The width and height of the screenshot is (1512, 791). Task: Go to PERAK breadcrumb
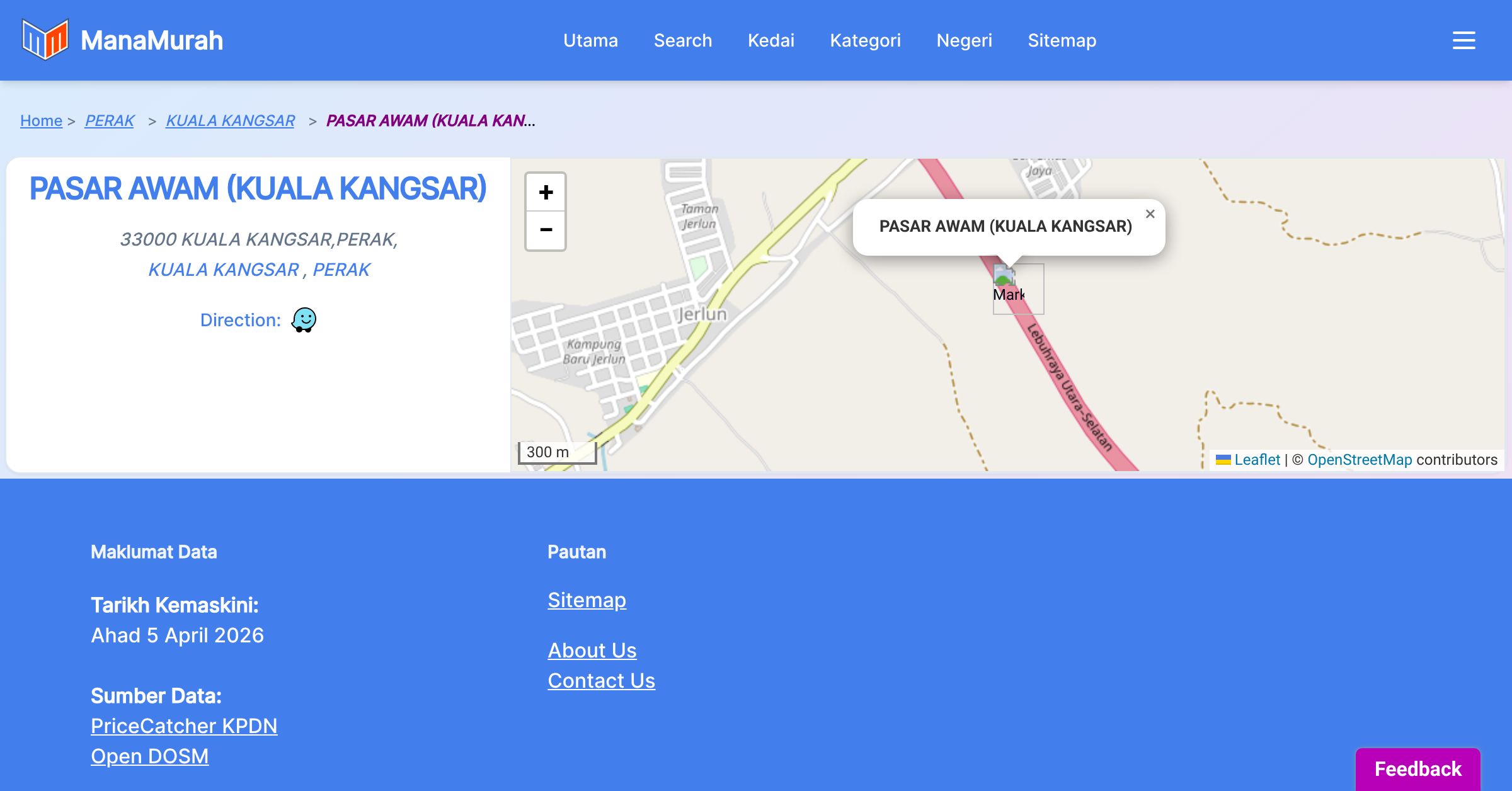pos(110,120)
